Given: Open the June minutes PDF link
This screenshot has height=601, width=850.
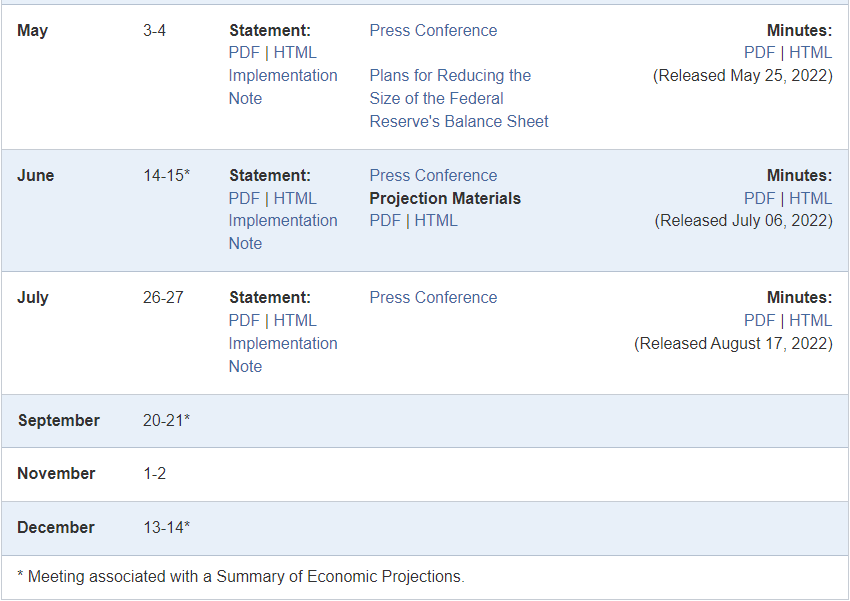Looking at the screenshot, I should [759, 198].
